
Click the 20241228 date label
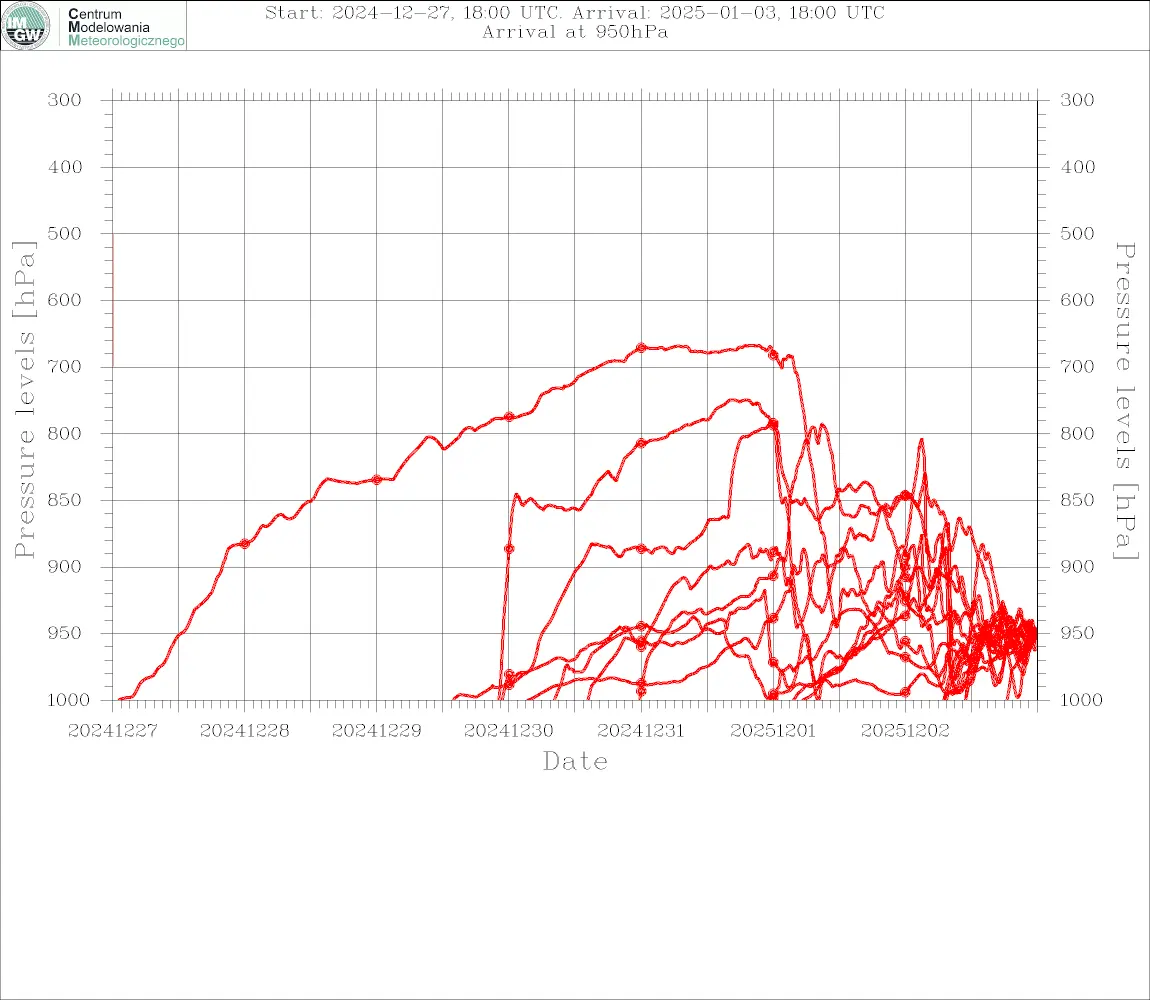[x=244, y=731]
